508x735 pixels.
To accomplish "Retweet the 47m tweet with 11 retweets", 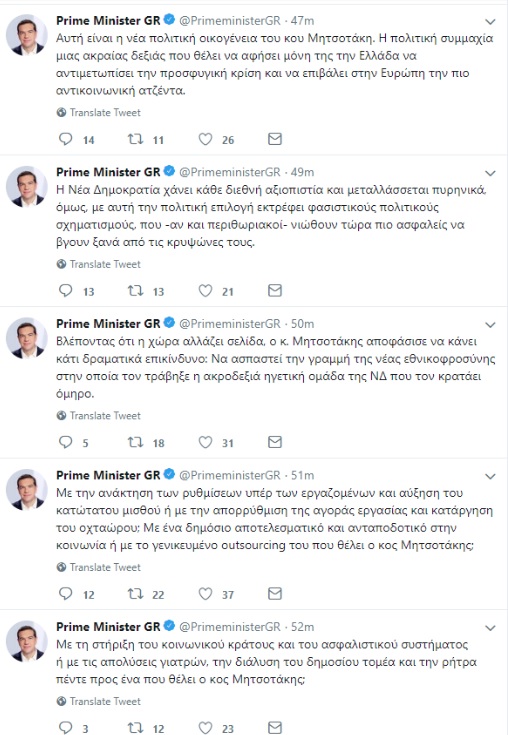I will click(135, 139).
